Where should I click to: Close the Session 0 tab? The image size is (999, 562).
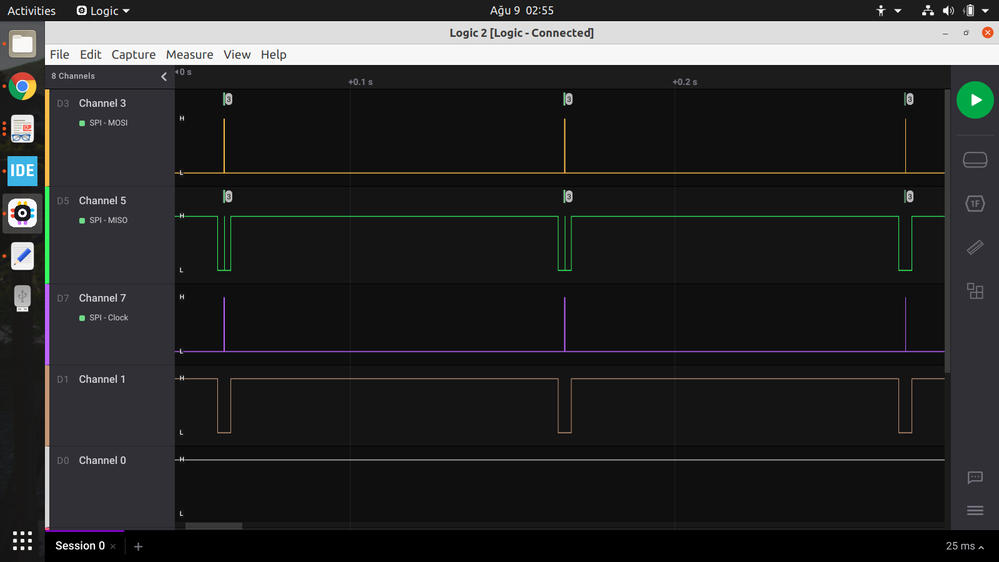(x=113, y=547)
